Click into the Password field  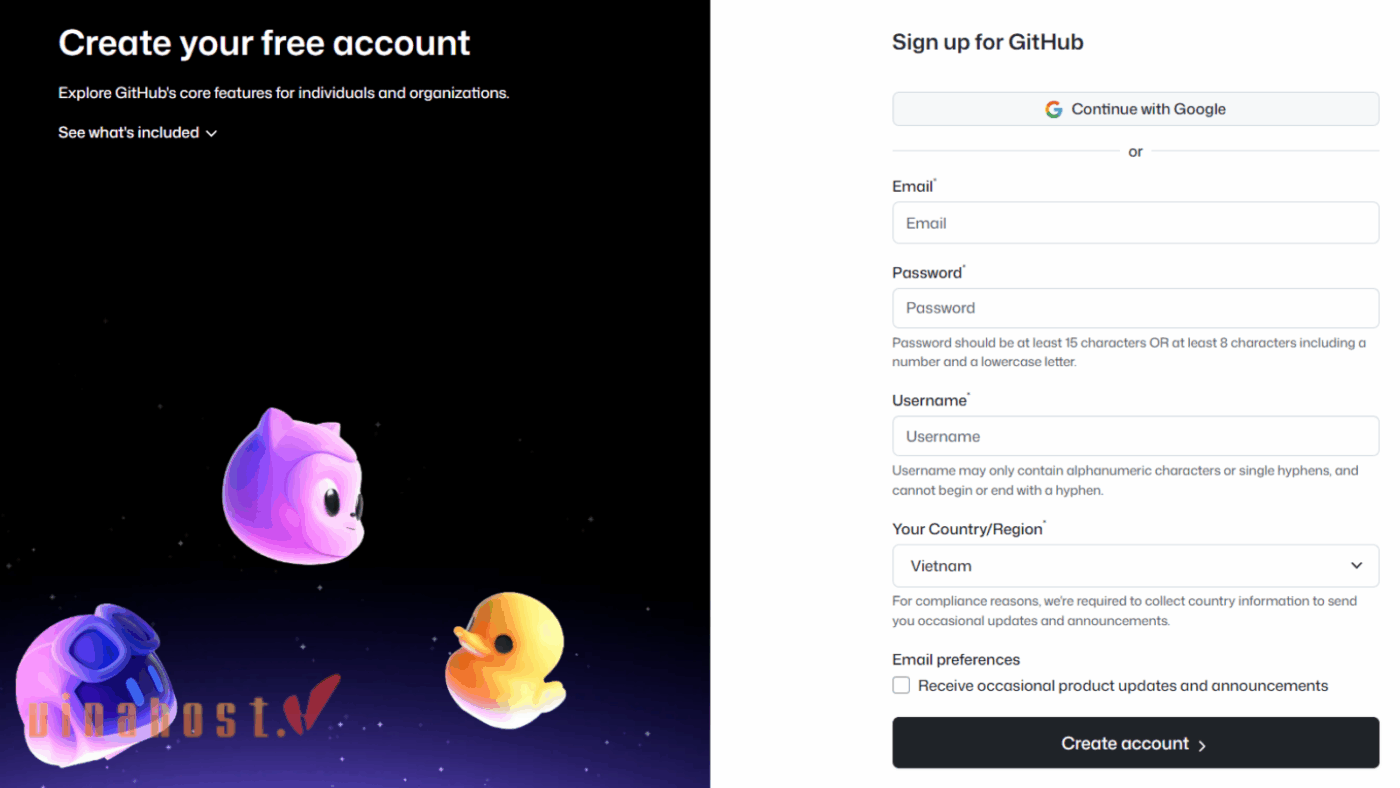(1135, 308)
